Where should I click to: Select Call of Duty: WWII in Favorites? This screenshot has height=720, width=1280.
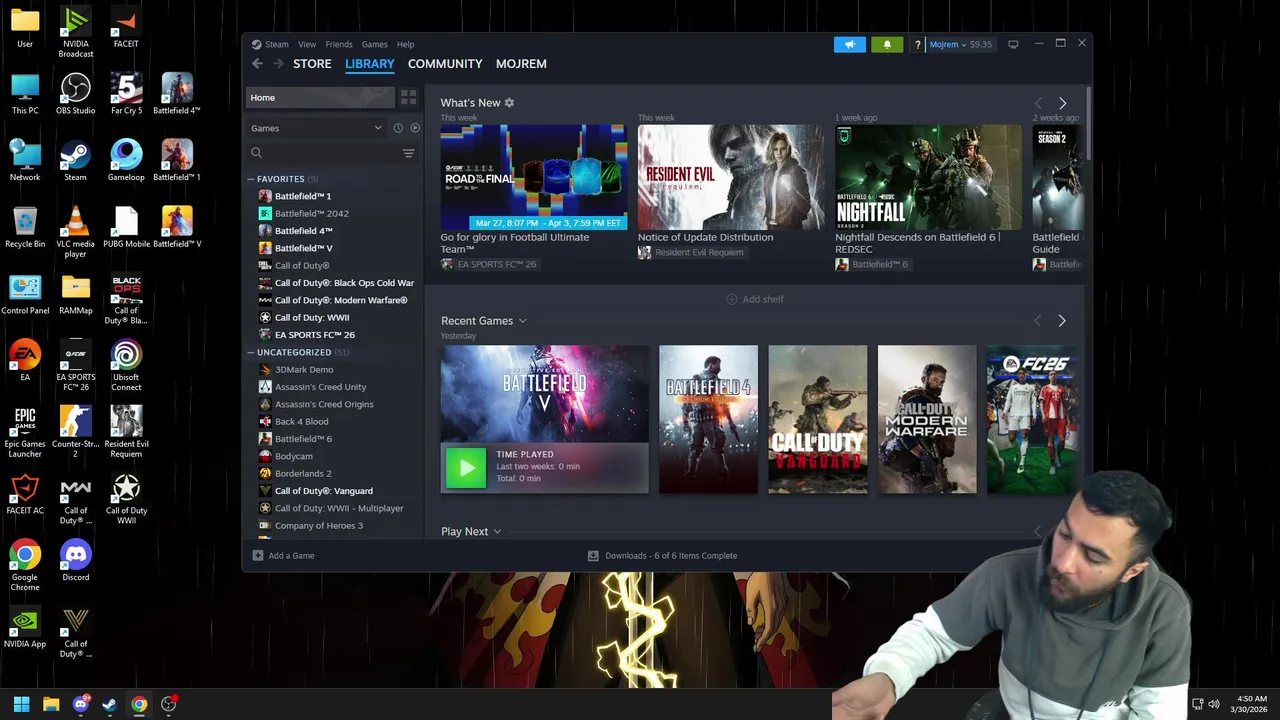pos(312,317)
